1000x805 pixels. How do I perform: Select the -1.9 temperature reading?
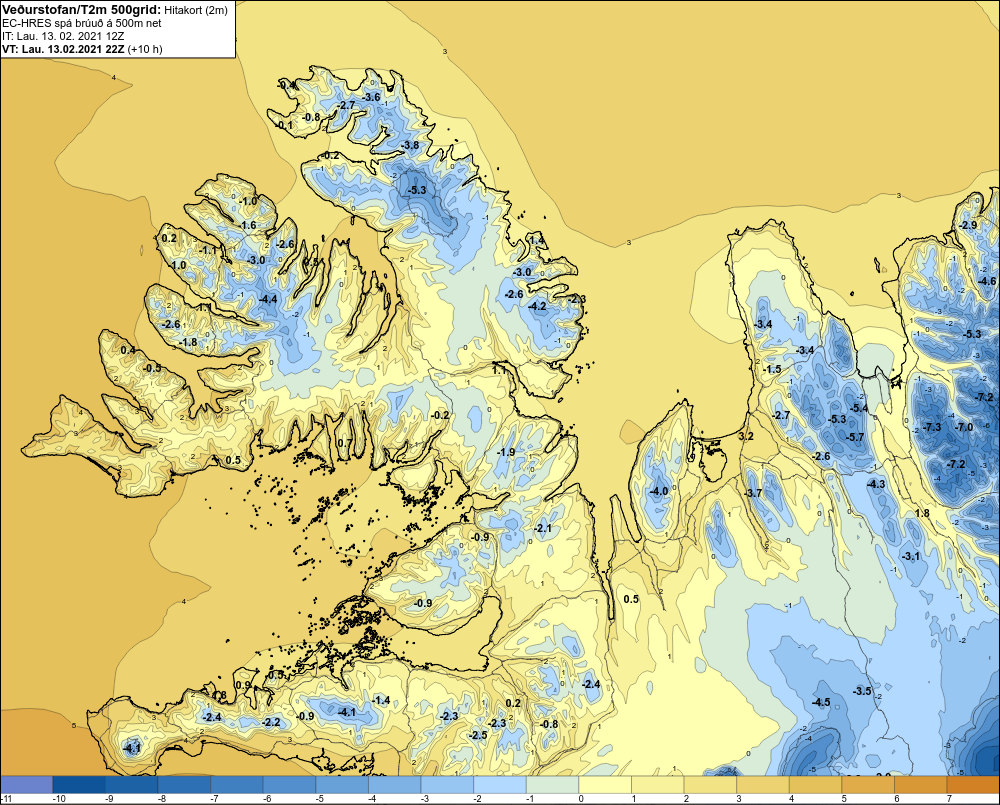506,452
